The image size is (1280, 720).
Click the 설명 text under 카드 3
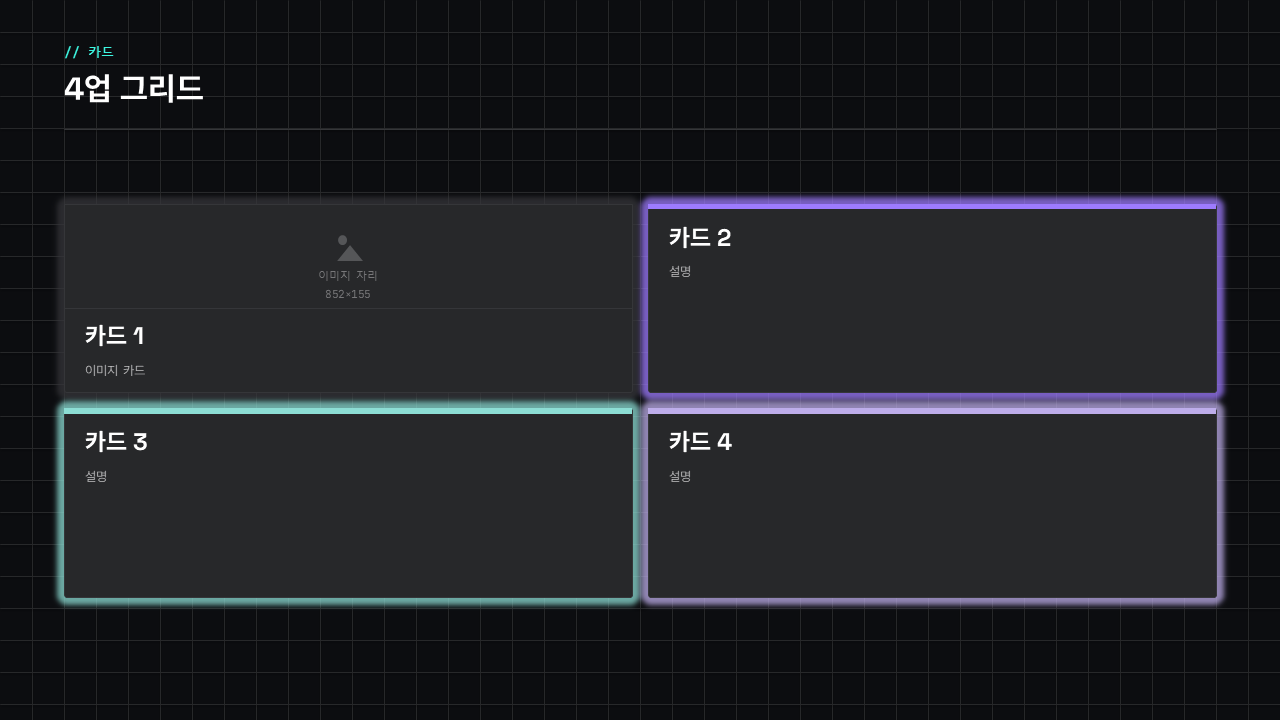[x=96, y=476]
